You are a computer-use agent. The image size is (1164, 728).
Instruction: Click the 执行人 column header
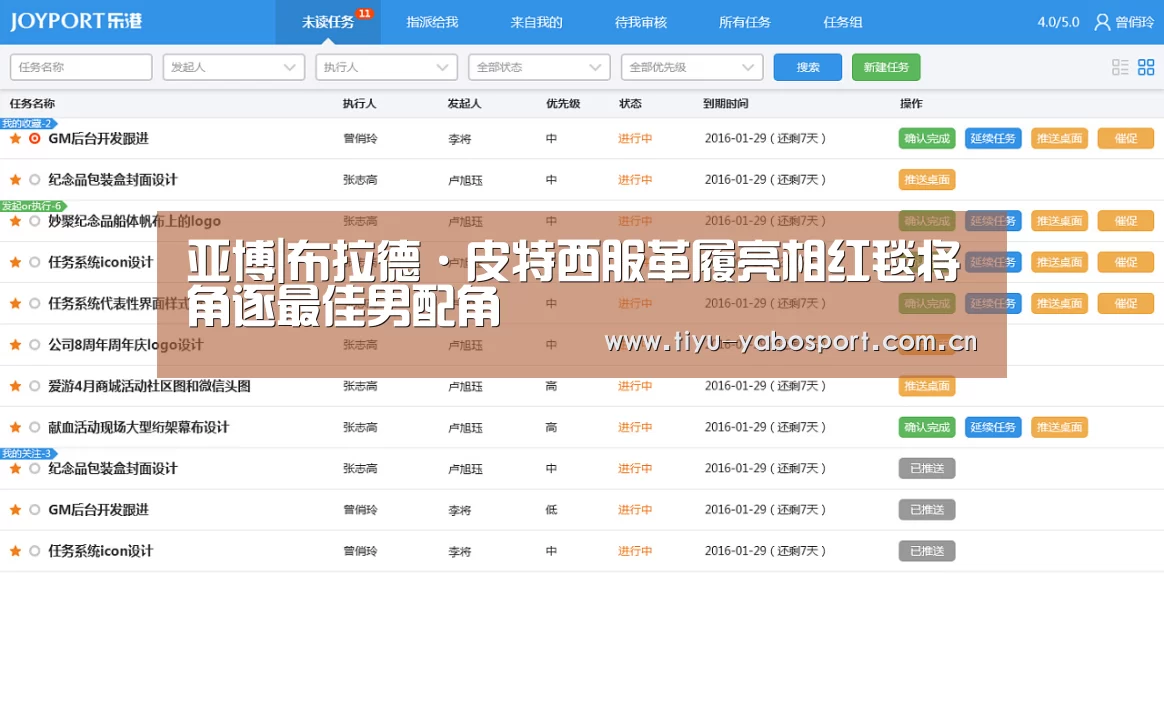pos(359,104)
